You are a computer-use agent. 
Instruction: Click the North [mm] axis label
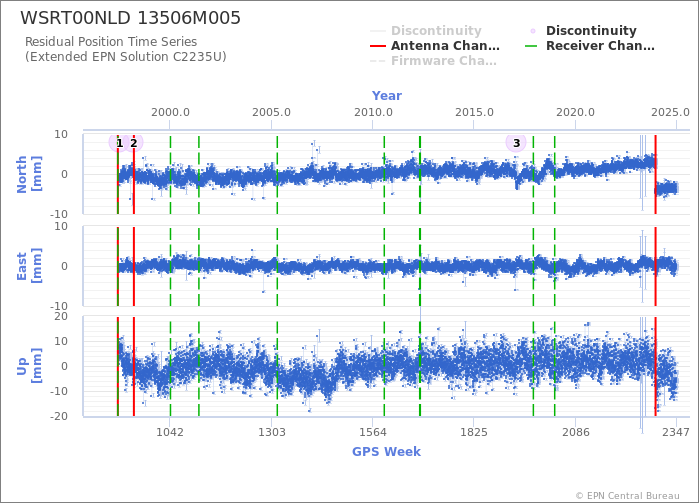pyautogui.click(x=29, y=174)
